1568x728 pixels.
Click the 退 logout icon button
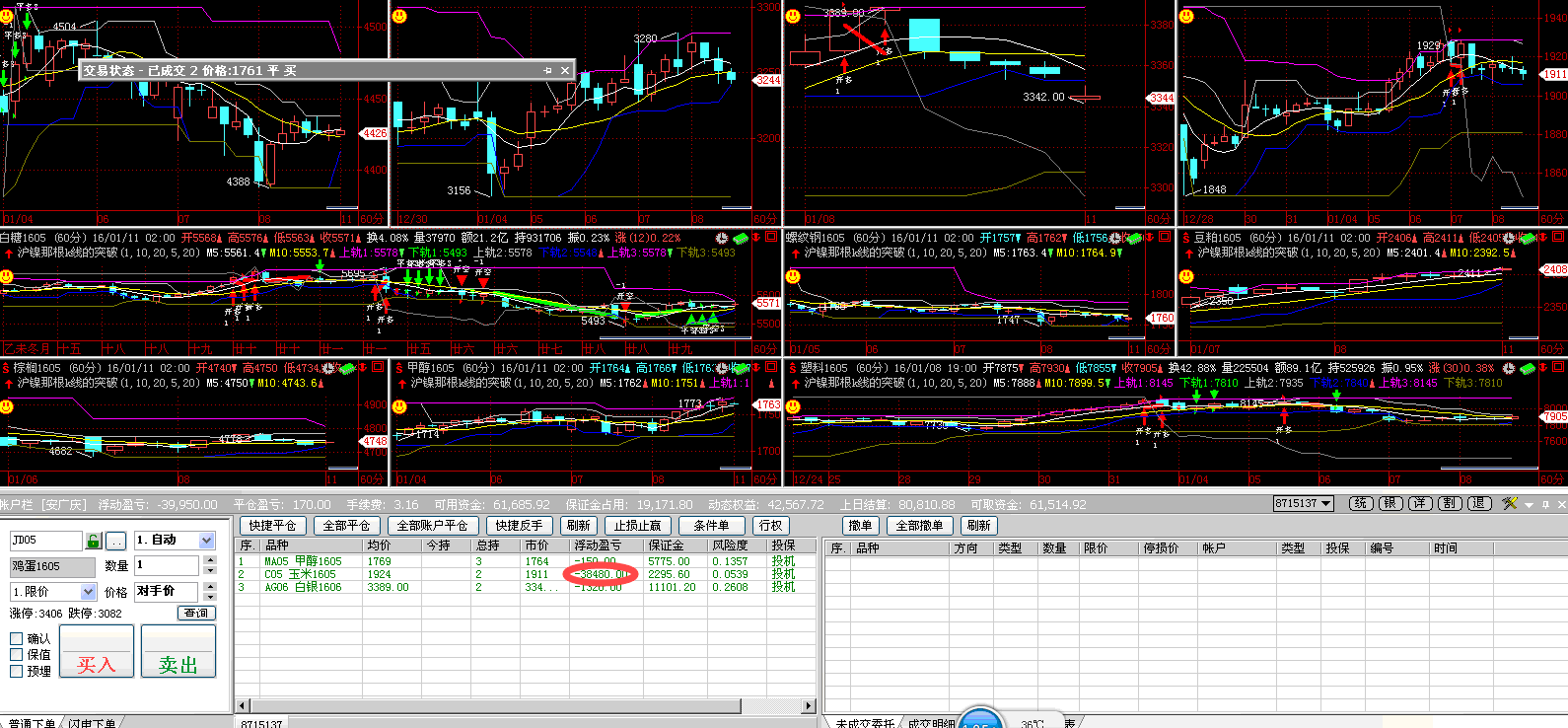coord(1479,503)
